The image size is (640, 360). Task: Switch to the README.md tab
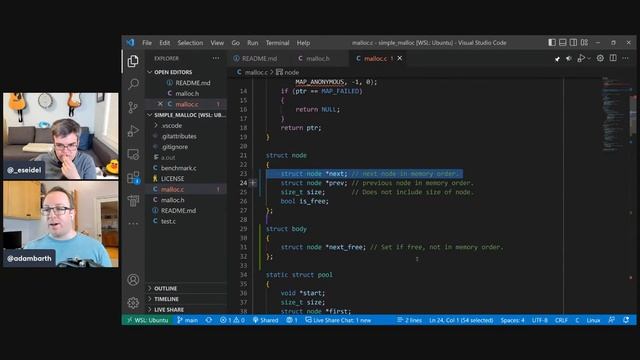point(259,58)
